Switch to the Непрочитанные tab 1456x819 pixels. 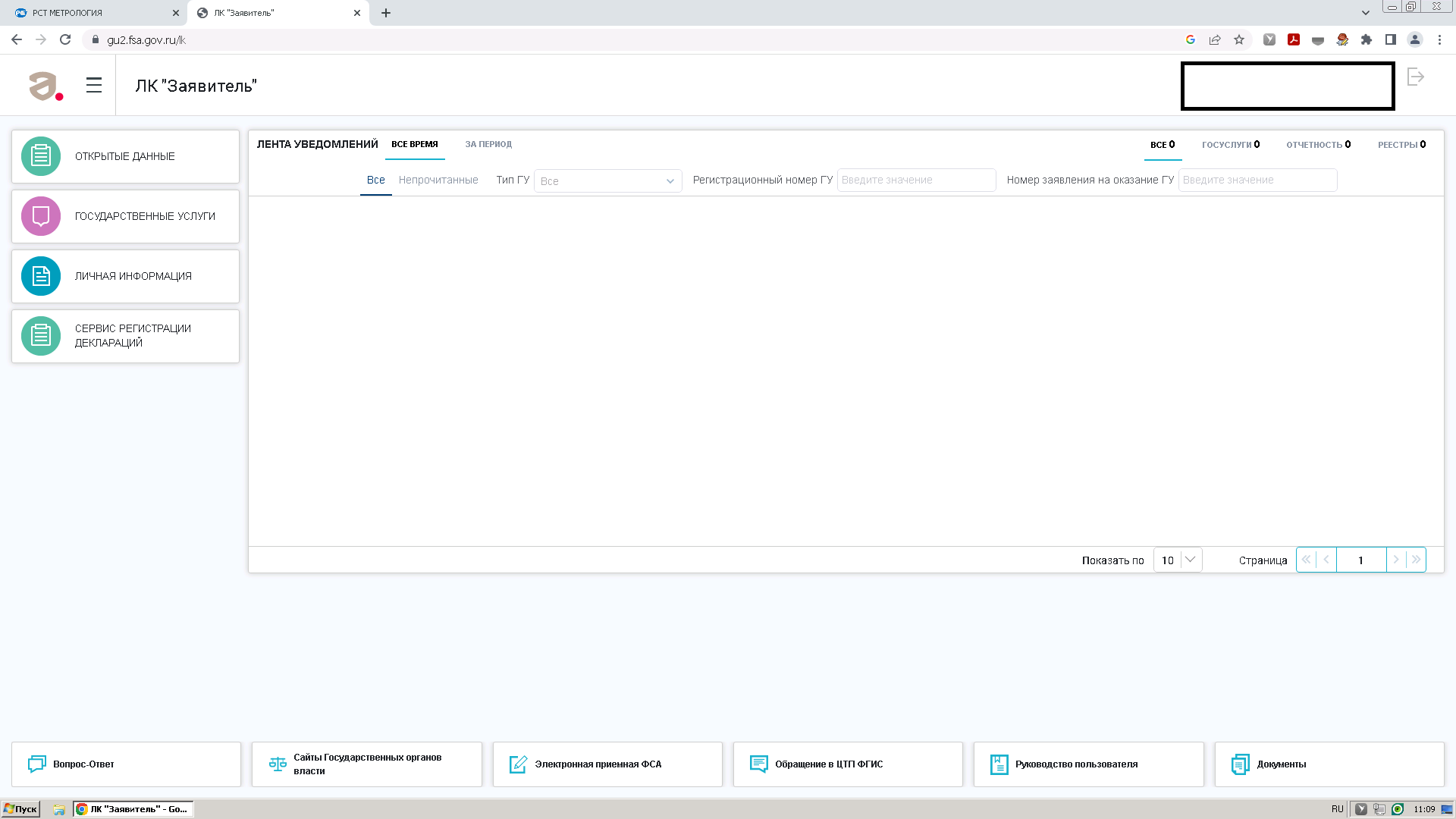(438, 180)
